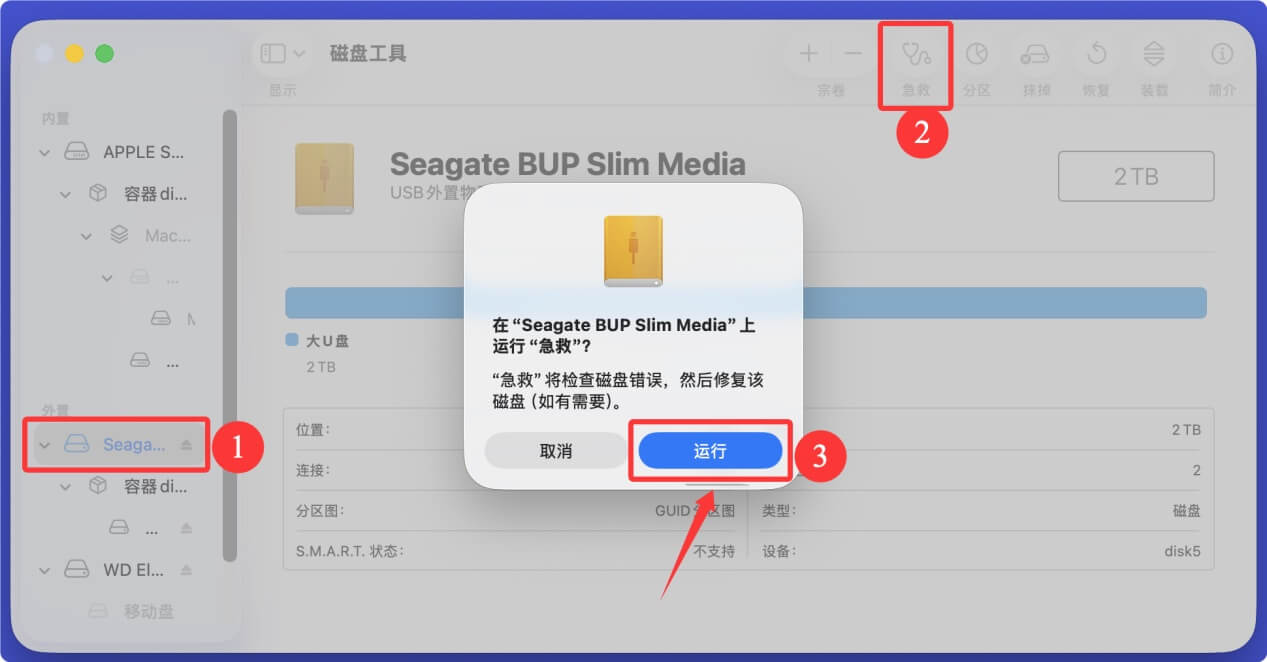Select the 分区 (Partition) toolbar icon
1267x662 pixels.
coord(975,53)
